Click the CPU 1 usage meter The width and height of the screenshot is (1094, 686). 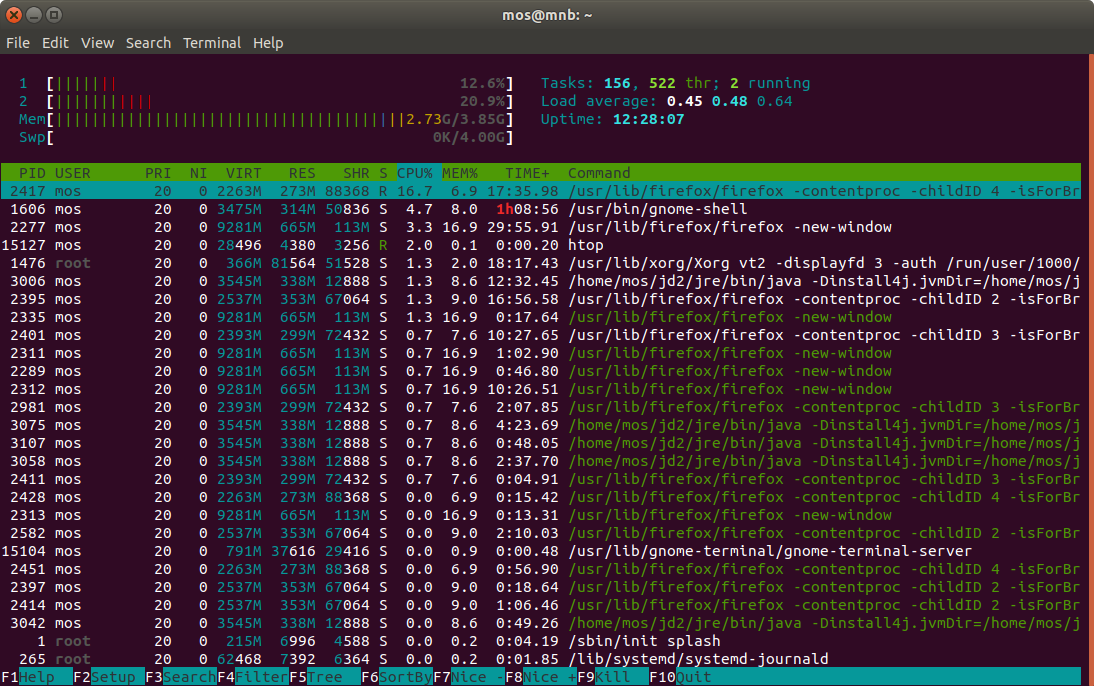click(x=266, y=84)
